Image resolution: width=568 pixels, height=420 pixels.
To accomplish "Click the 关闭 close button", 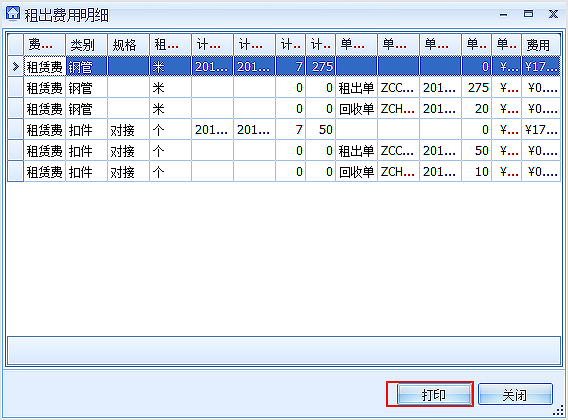I will coord(515,394).
